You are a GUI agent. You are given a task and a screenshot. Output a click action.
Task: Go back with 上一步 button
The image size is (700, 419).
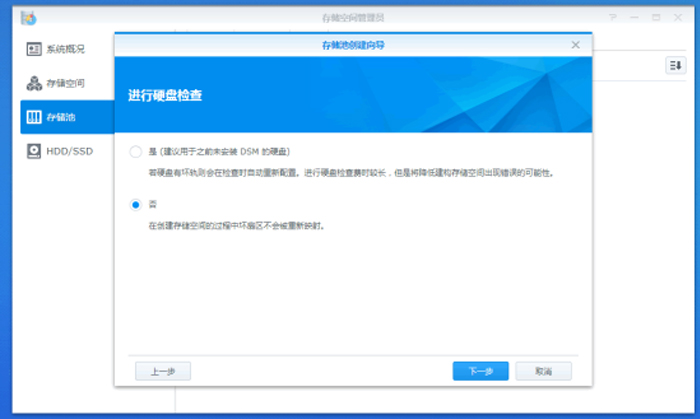pyautogui.click(x=163, y=371)
